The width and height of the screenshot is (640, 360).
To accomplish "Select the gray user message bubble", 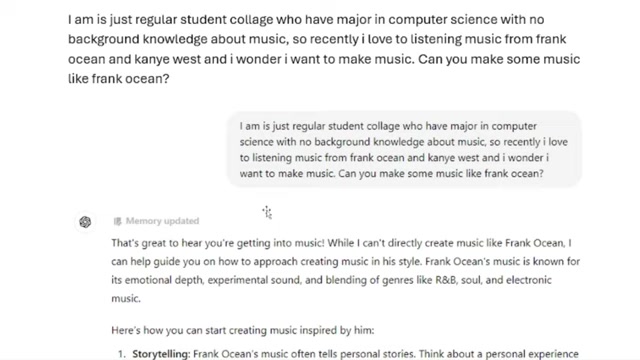I will pyautogui.click(x=404, y=149).
